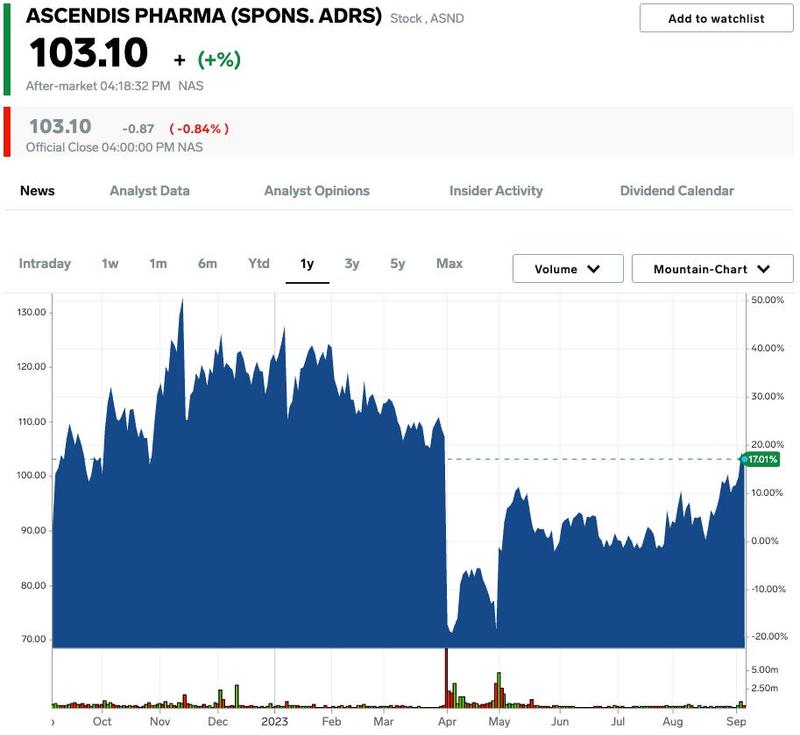Add ASND stock to watchlist
This screenshot has height=735, width=800.
pyautogui.click(x=716, y=18)
